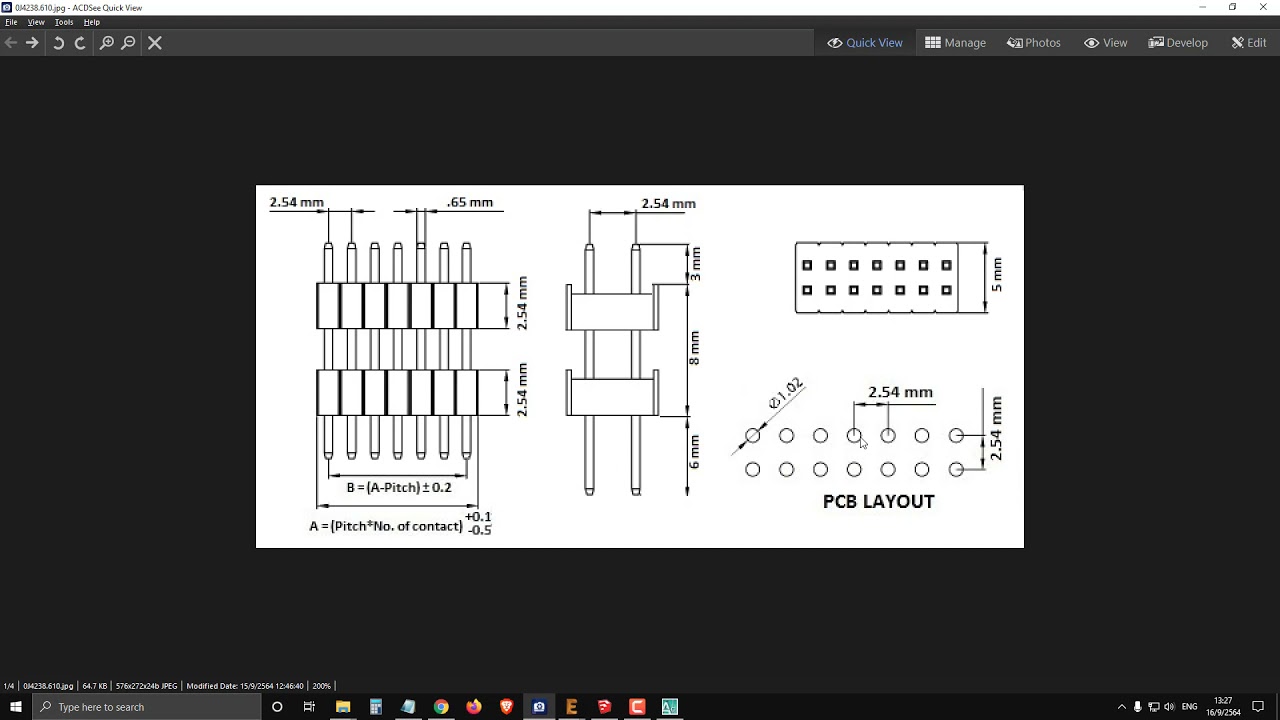Switch to Edit mode

point(1250,43)
